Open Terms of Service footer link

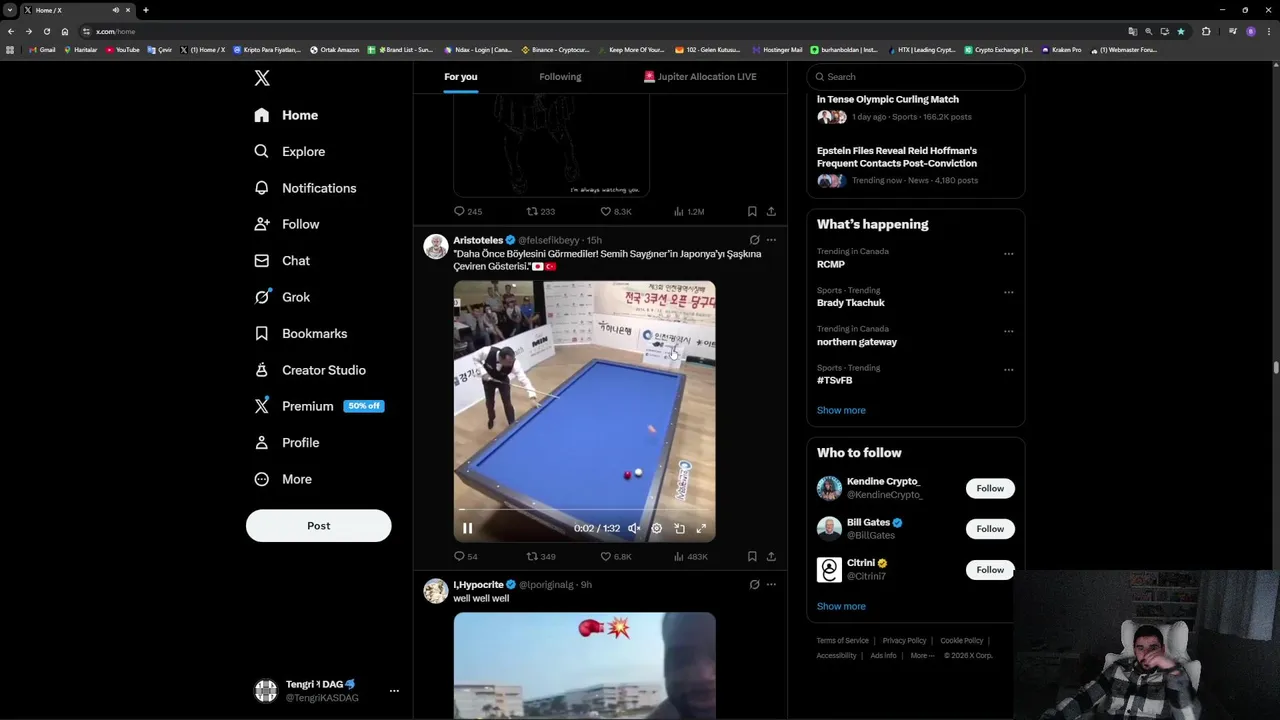pyautogui.click(x=842, y=641)
